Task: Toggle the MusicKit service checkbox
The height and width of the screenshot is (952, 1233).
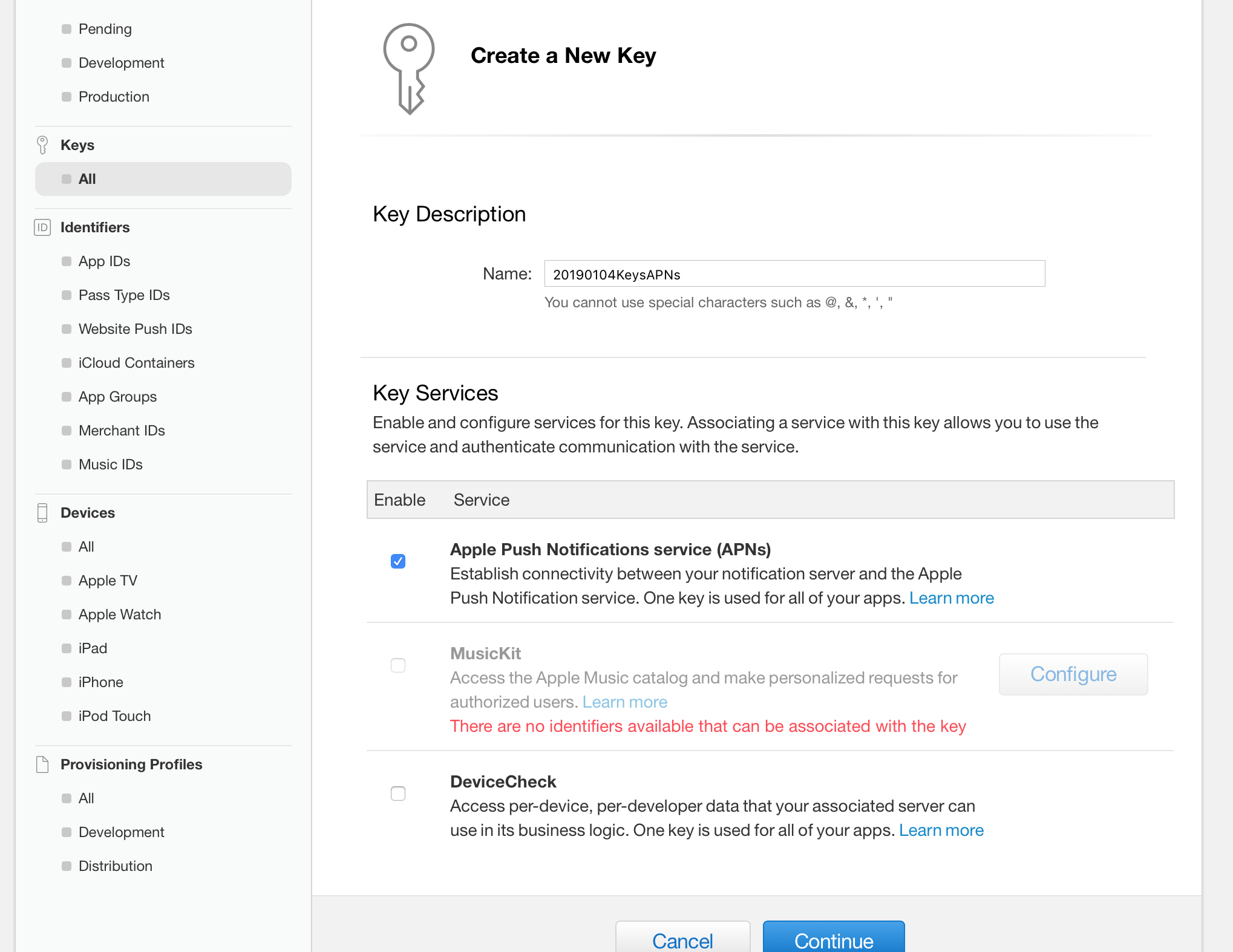Action: tap(397, 665)
